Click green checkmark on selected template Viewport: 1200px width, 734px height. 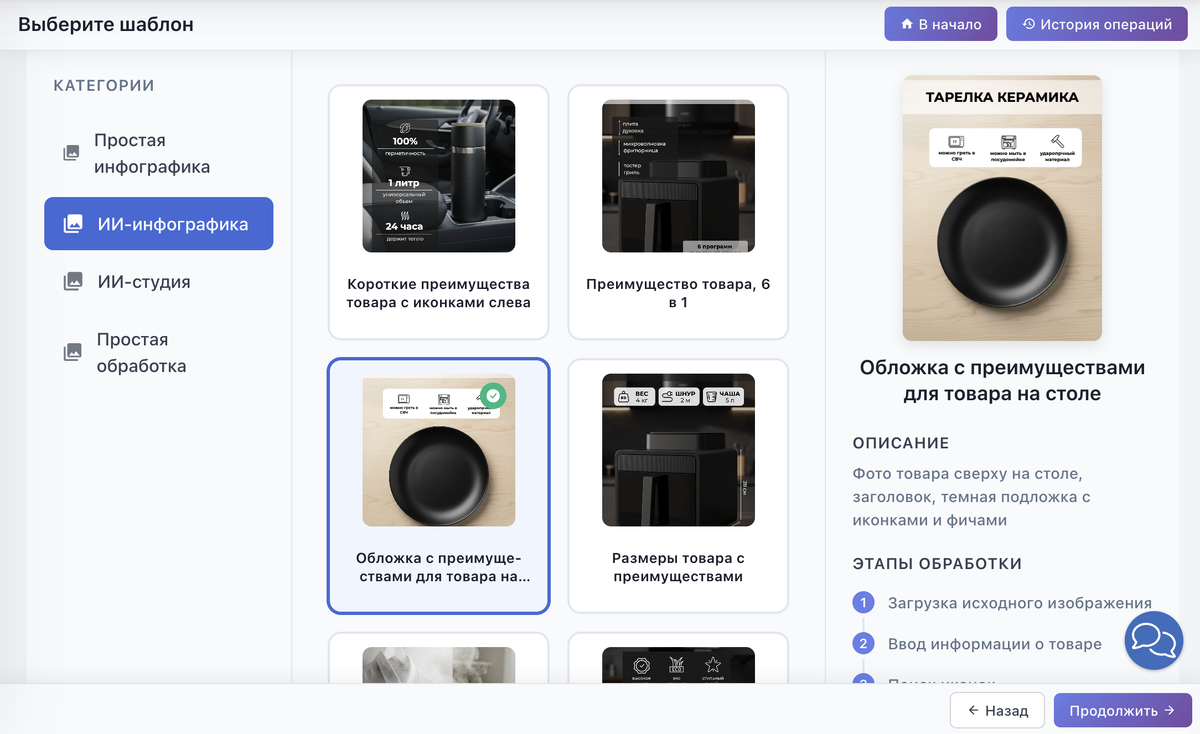pos(492,395)
